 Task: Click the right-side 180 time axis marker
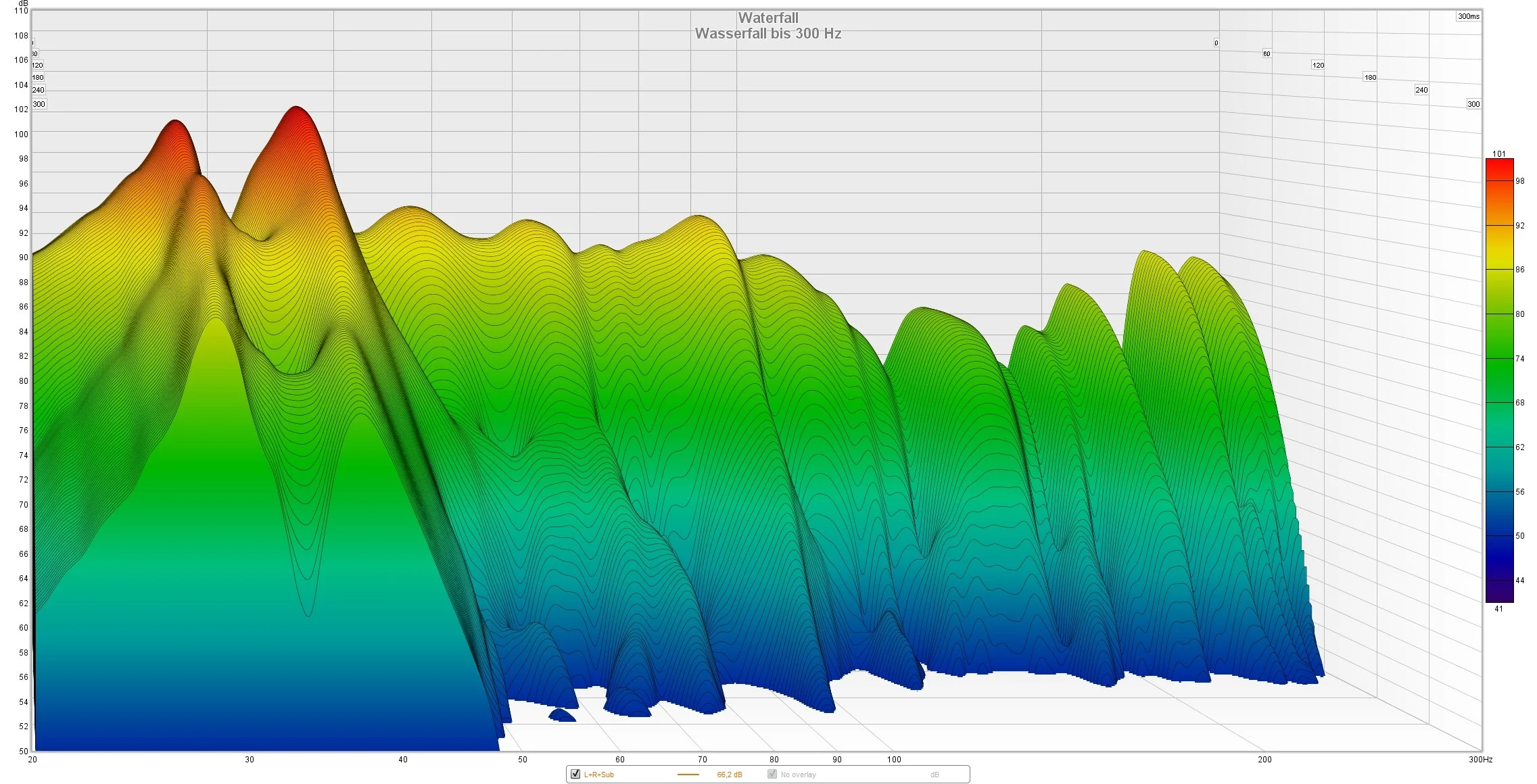[x=1370, y=78]
